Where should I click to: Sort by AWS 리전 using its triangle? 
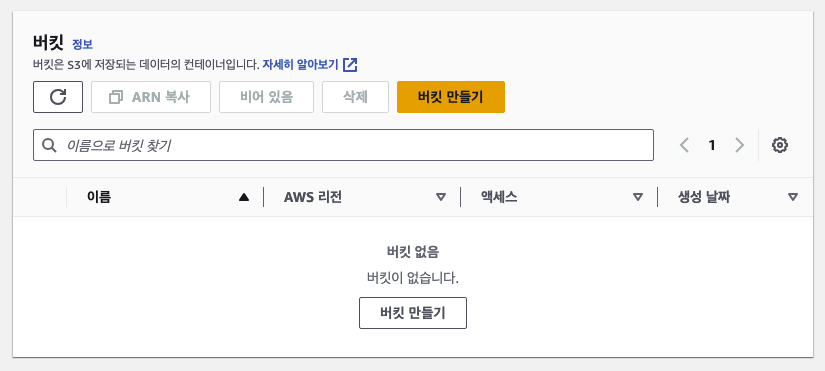[441, 197]
